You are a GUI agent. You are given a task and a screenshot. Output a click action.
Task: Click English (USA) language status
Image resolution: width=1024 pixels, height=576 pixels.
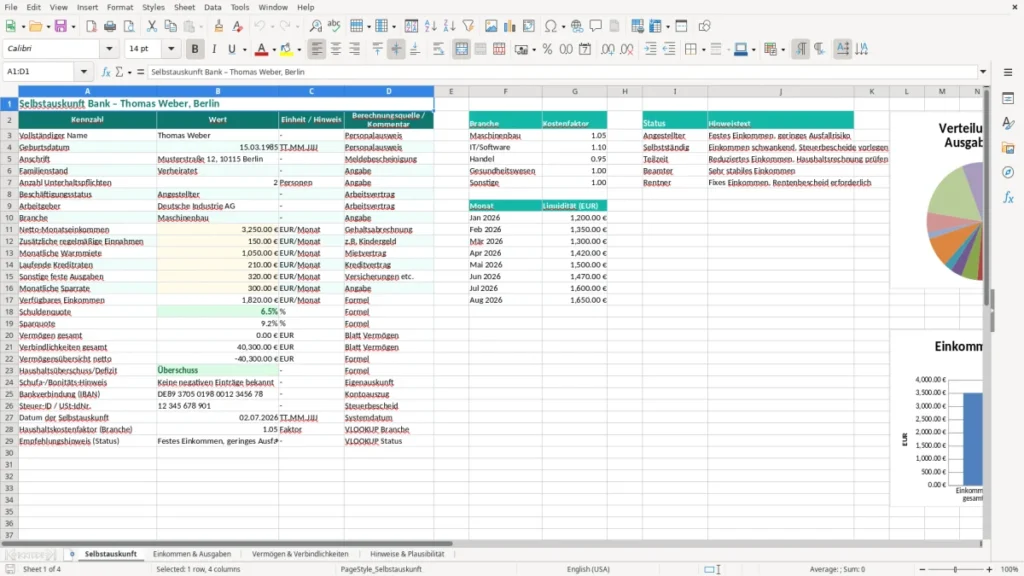point(588,569)
